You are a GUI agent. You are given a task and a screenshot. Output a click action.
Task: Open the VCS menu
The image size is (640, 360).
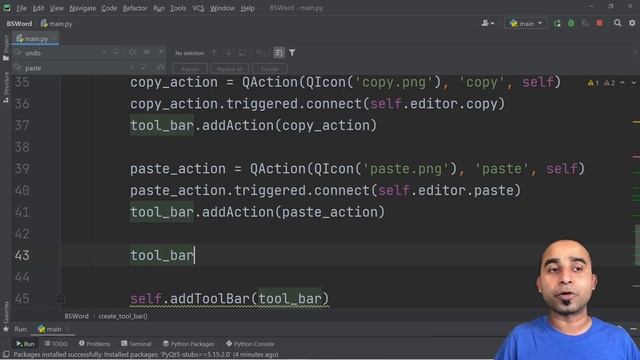(198, 8)
